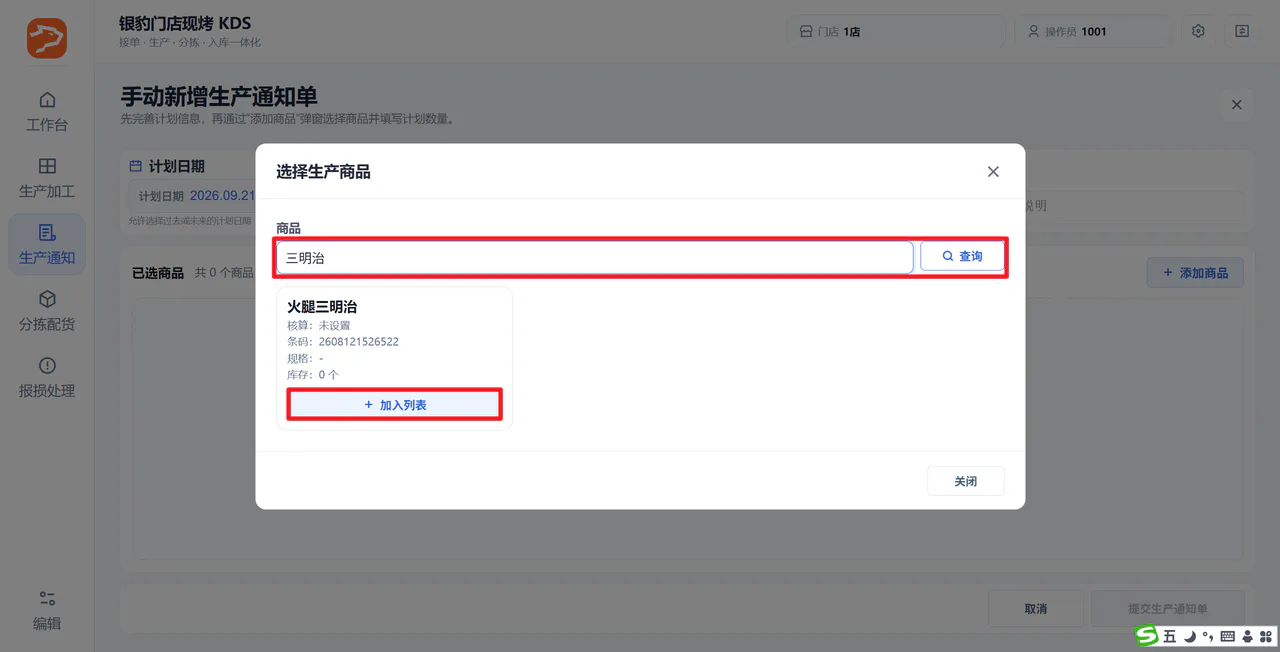
Task: Open 分拣配货 sidebar section
Action: [x=47, y=311]
